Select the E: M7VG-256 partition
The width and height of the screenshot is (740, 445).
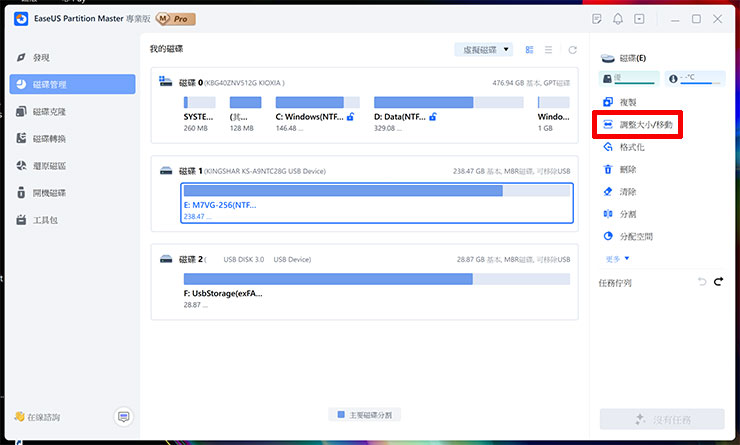377,203
